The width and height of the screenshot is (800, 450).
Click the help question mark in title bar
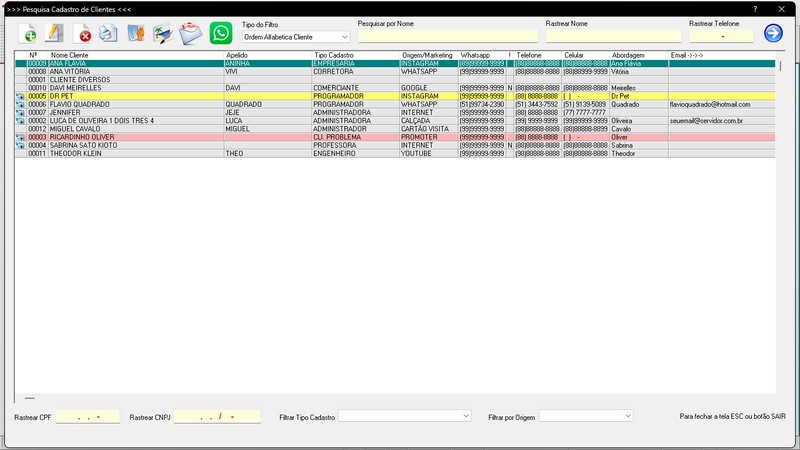pyautogui.click(x=755, y=9)
